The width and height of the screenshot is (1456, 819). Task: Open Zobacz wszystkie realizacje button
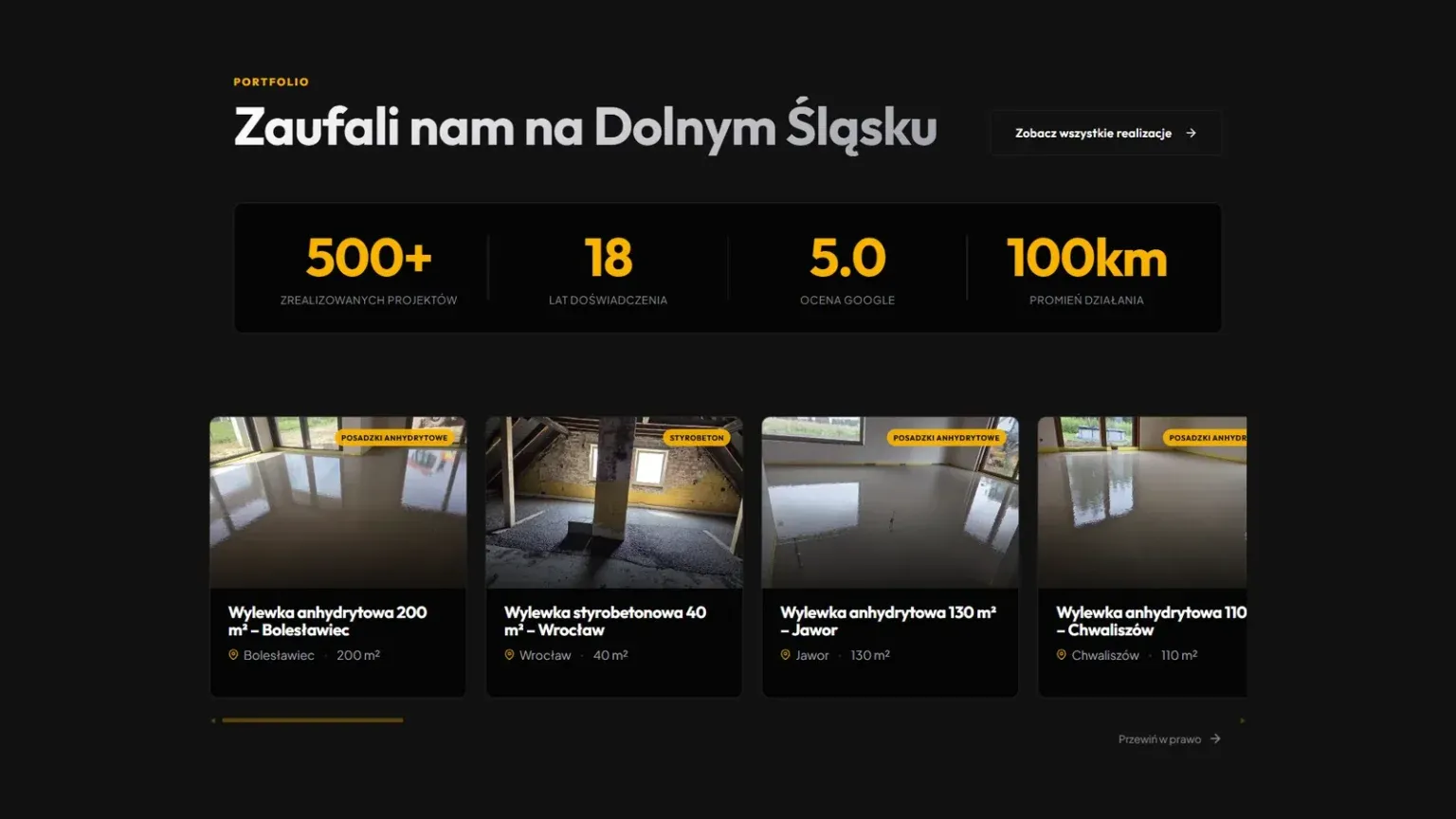pos(1106,133)
